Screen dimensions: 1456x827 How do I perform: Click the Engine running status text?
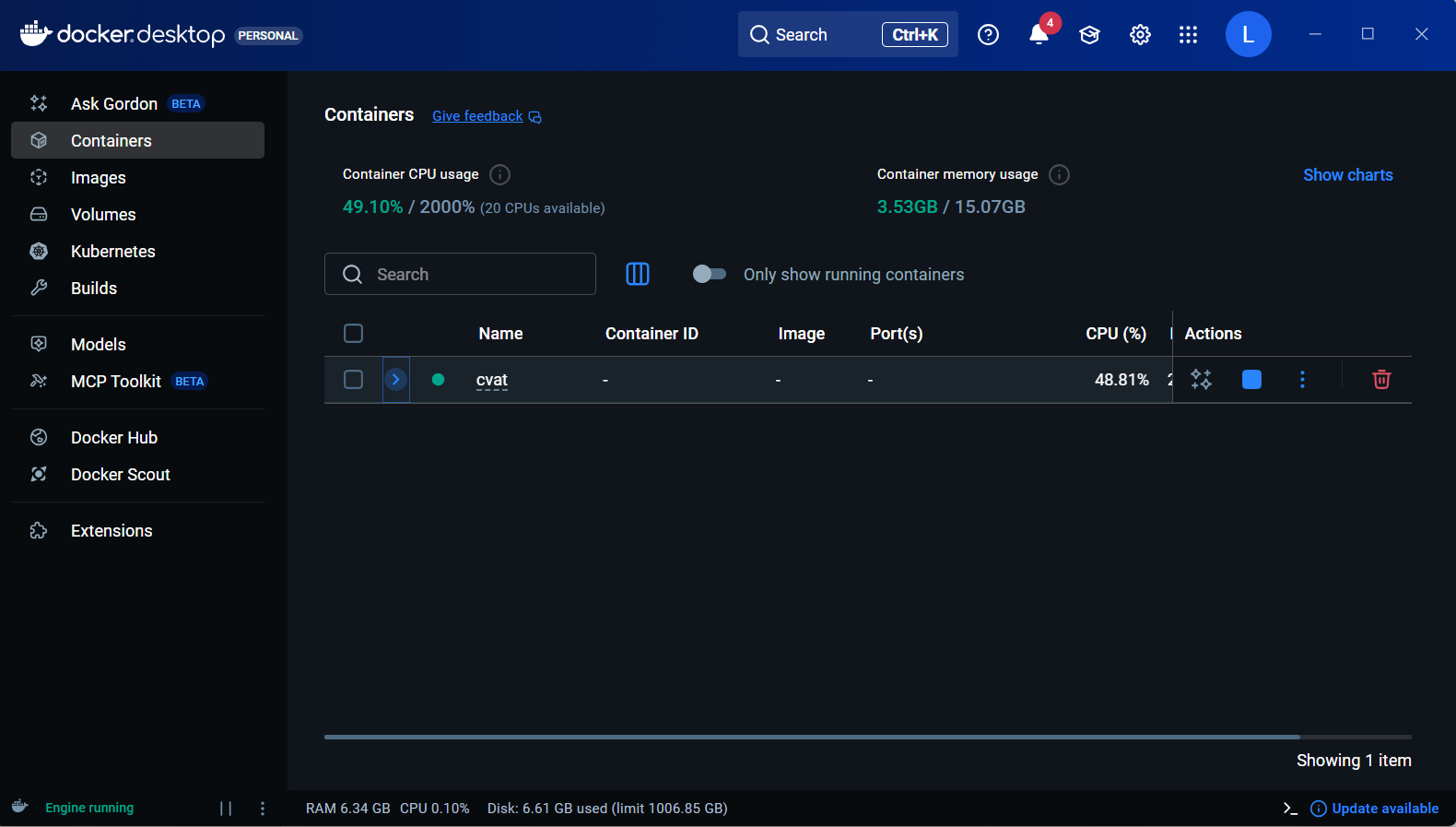click(89, 808)
